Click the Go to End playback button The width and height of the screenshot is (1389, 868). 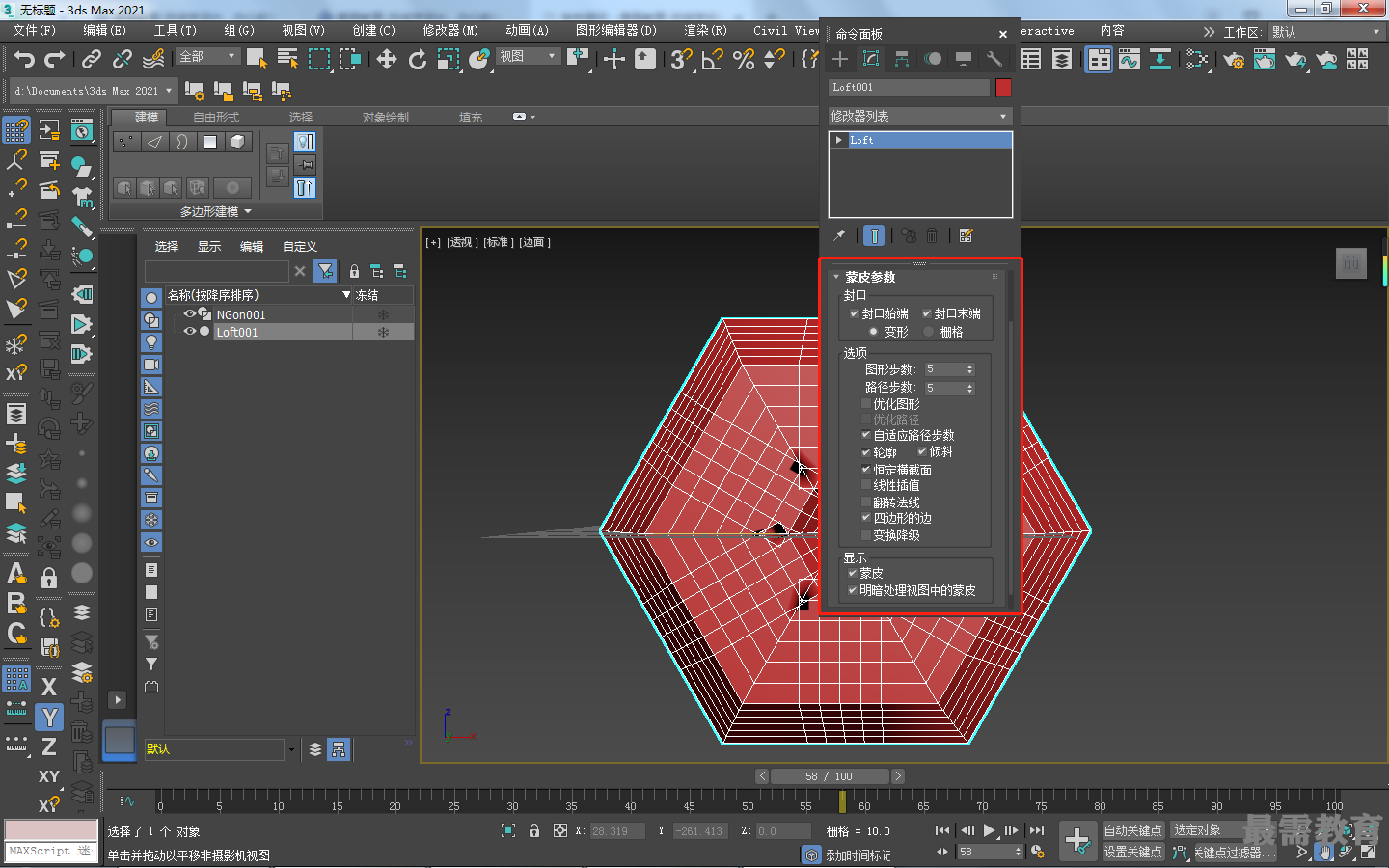tap(1037, 830)
